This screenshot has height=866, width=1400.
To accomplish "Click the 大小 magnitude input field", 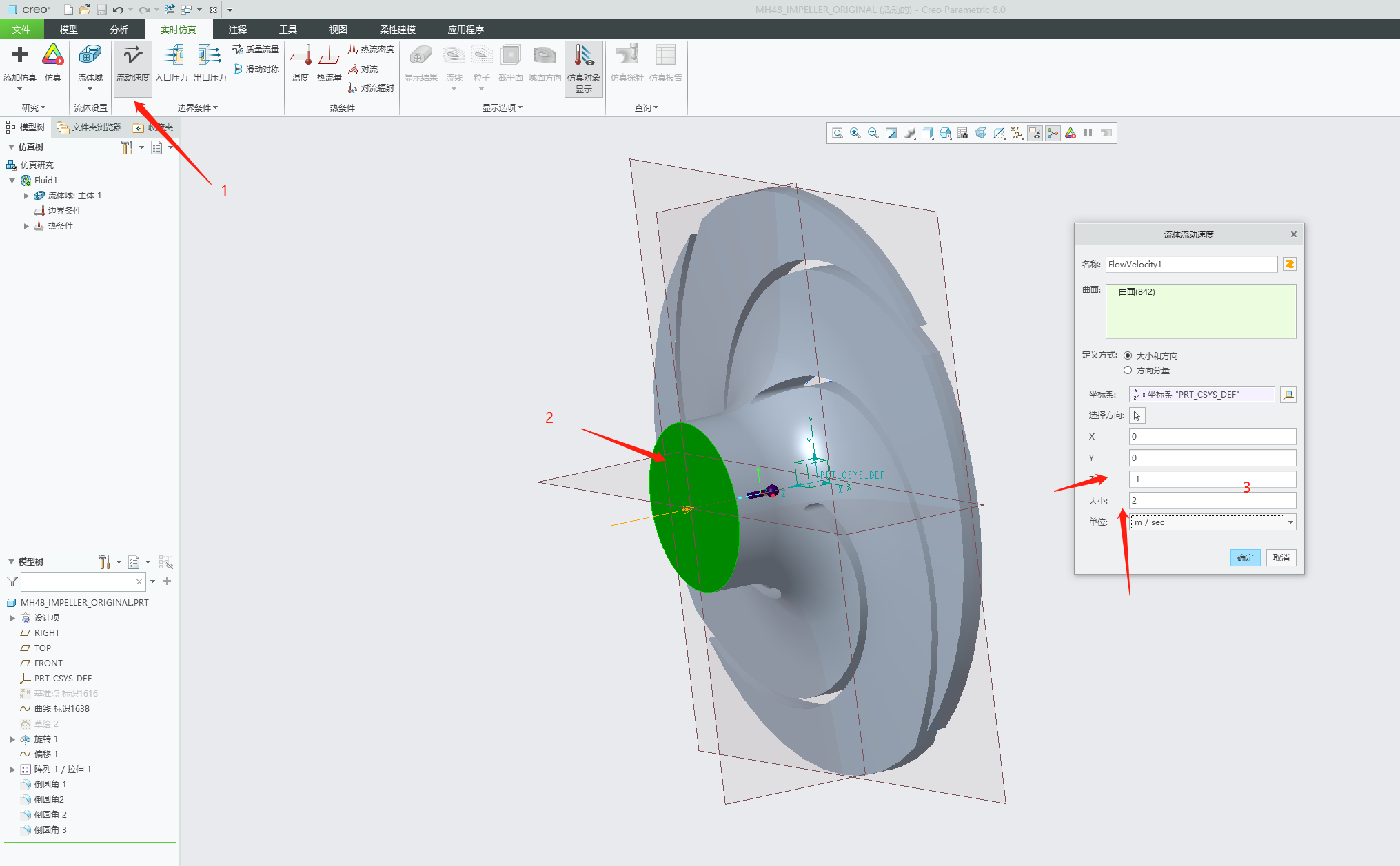I will [x=1212, y=501].
